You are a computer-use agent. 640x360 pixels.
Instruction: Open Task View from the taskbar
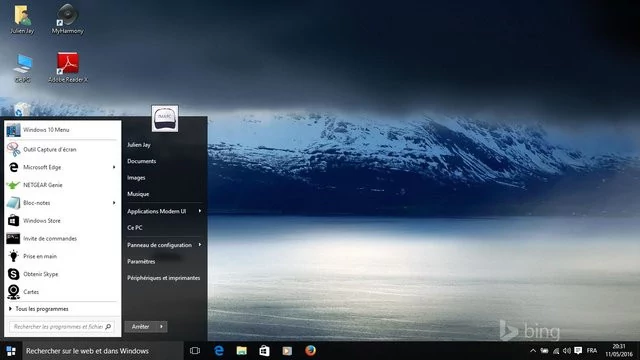tap(195, 351)
